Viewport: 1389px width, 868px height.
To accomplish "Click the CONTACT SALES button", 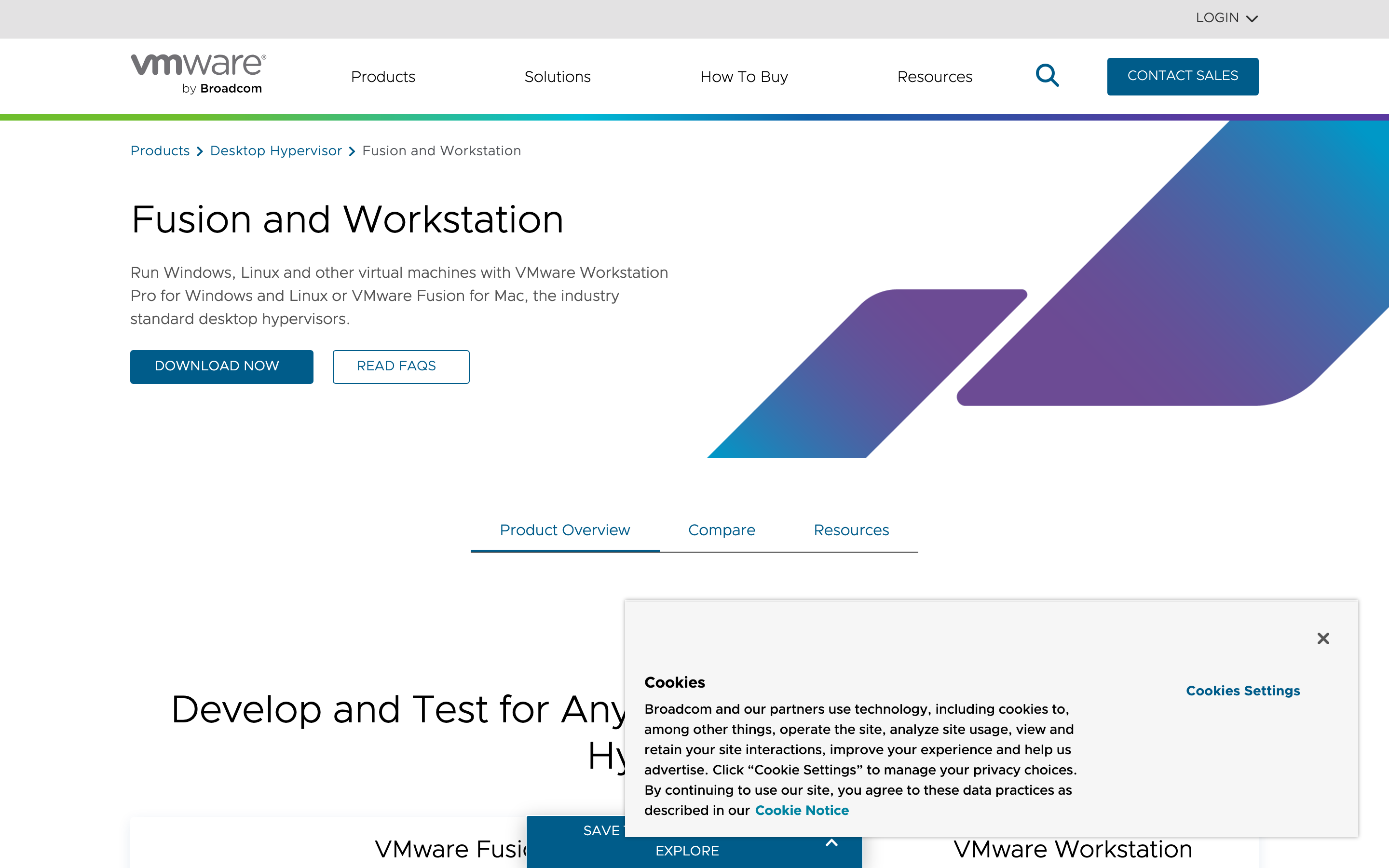I will (1183, 76).
